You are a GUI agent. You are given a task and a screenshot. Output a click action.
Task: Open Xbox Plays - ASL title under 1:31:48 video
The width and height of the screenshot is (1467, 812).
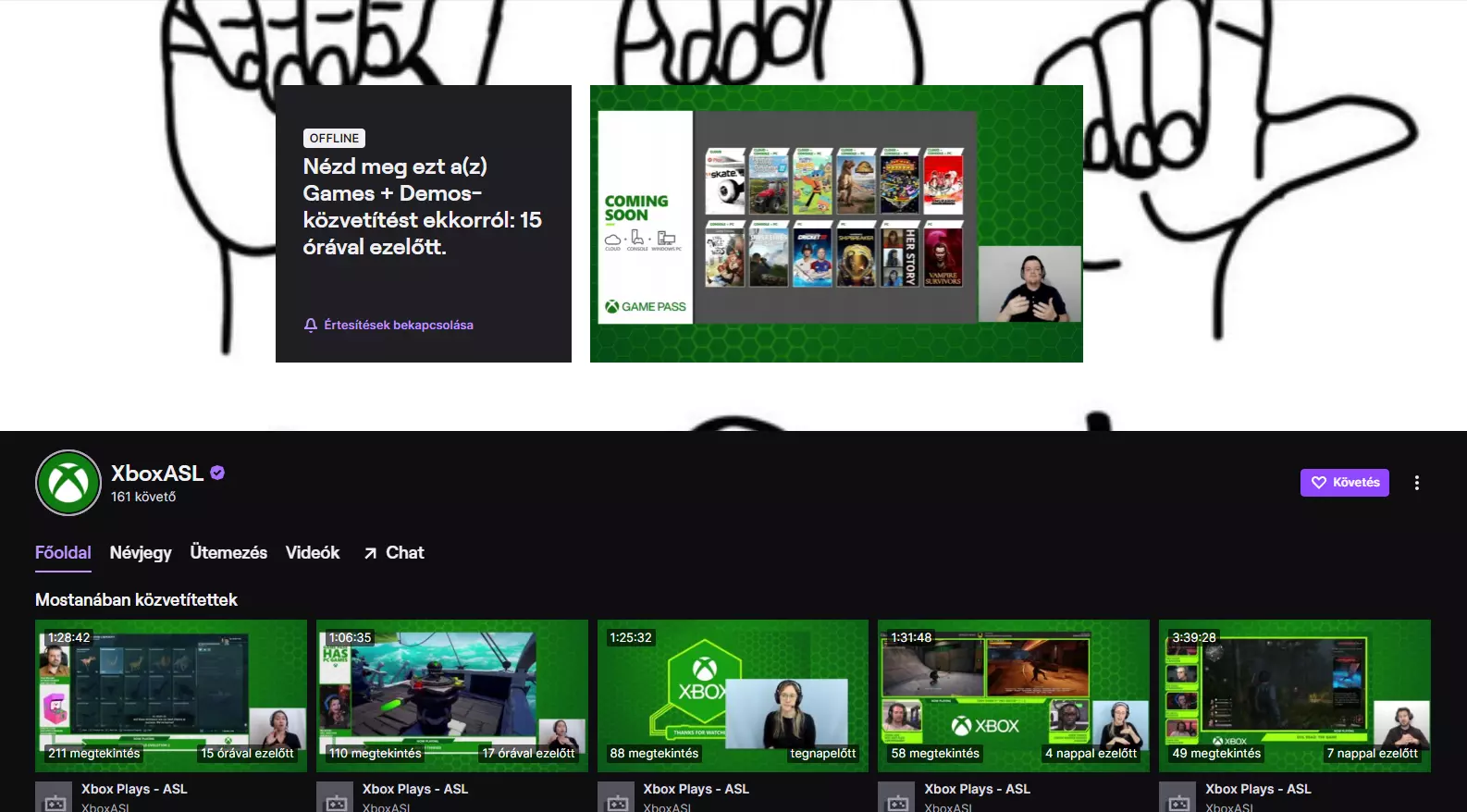(977, 789)
